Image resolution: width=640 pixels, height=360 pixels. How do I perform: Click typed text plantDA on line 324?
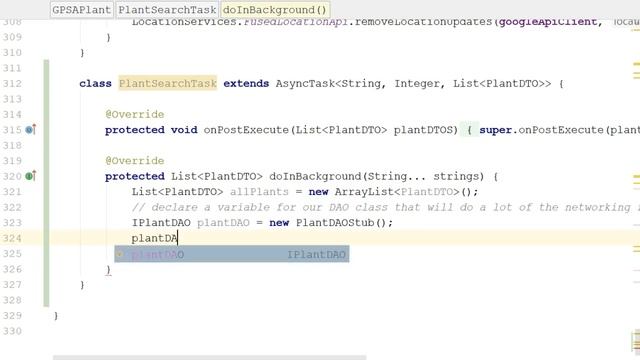tap(154, 238)
